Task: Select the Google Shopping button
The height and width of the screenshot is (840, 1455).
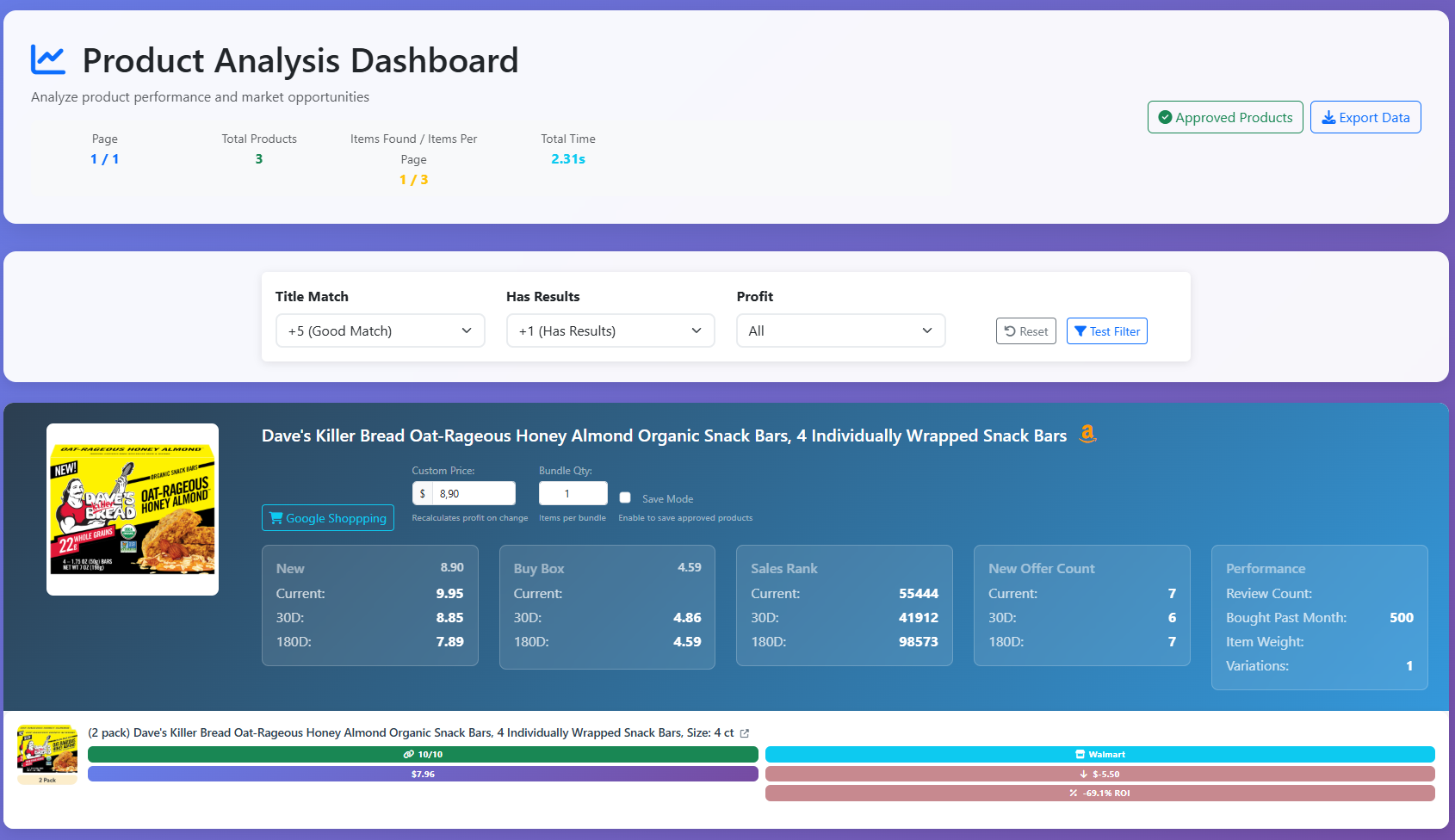Action: 327,517
